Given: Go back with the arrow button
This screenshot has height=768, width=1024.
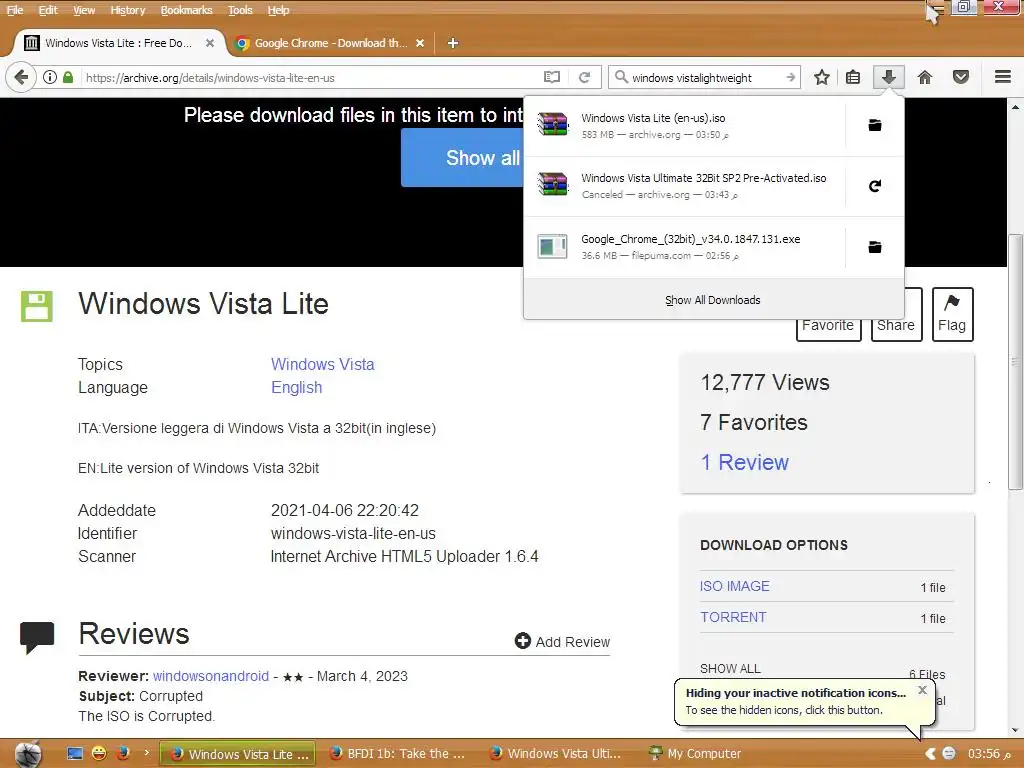Looking at the screenshot, I should 21,77.
